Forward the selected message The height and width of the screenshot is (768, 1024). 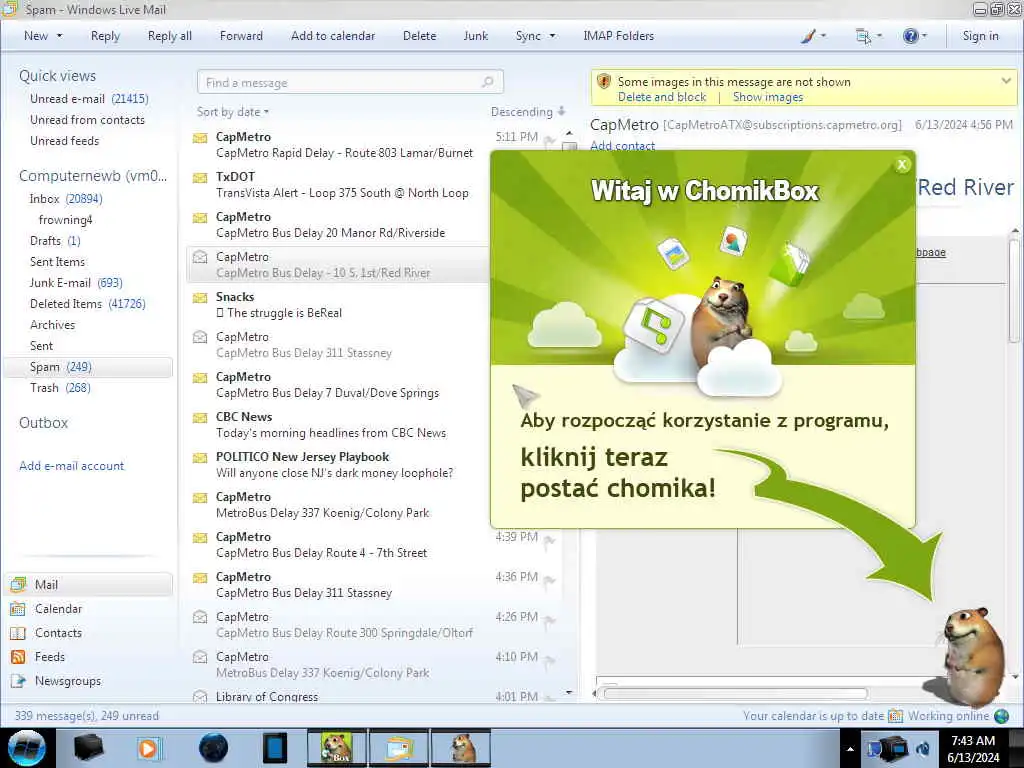click(241, 36)
